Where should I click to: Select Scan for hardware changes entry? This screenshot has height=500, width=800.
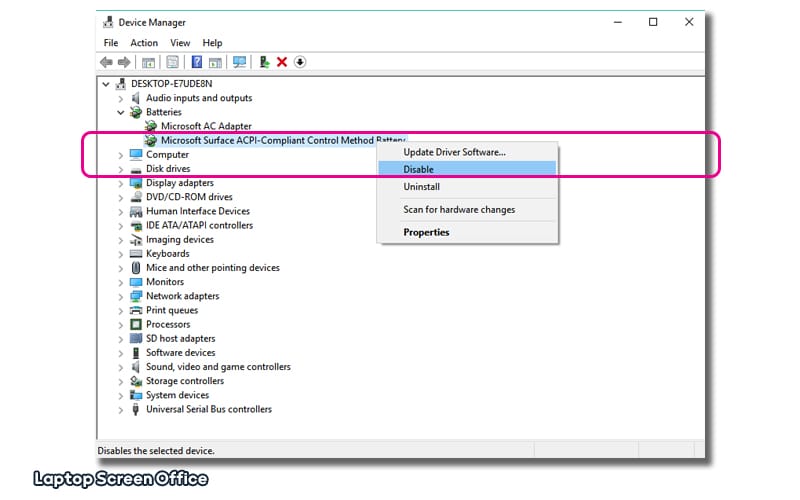click(467, 210)
